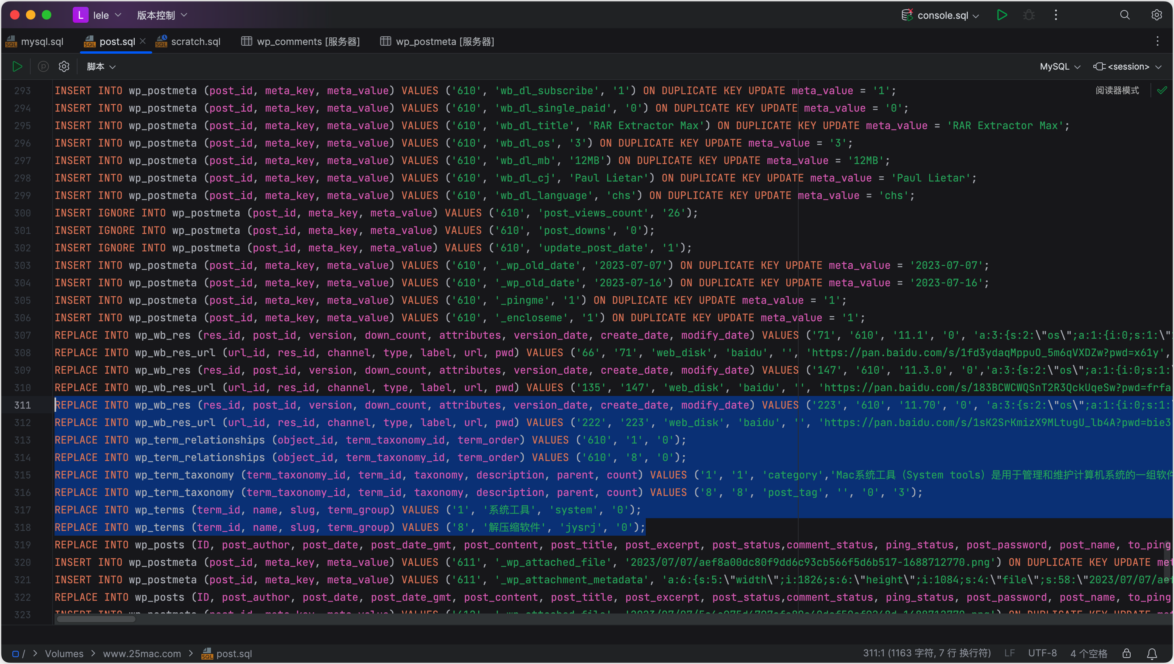Switch to the scratch.sql tab

188,41
